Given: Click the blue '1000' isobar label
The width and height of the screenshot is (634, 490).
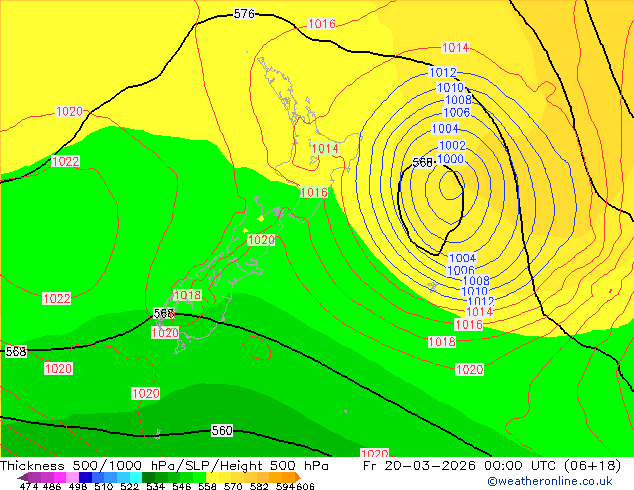Looking at the screenshot, I should point(450,159).
